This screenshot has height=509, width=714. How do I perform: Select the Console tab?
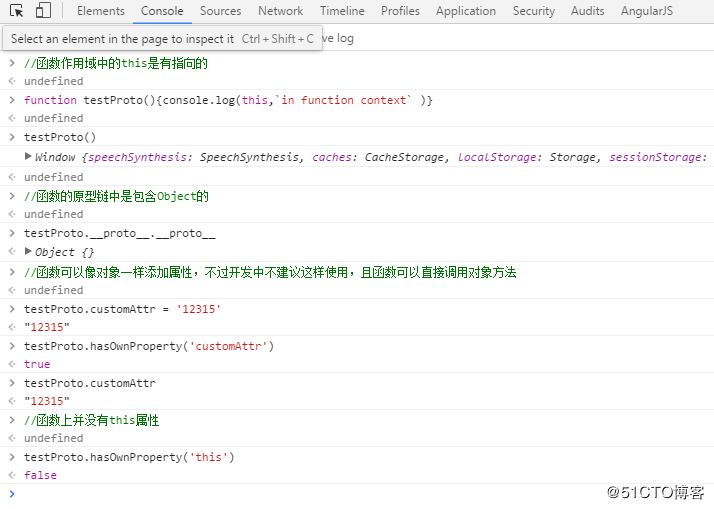[162, 11]
